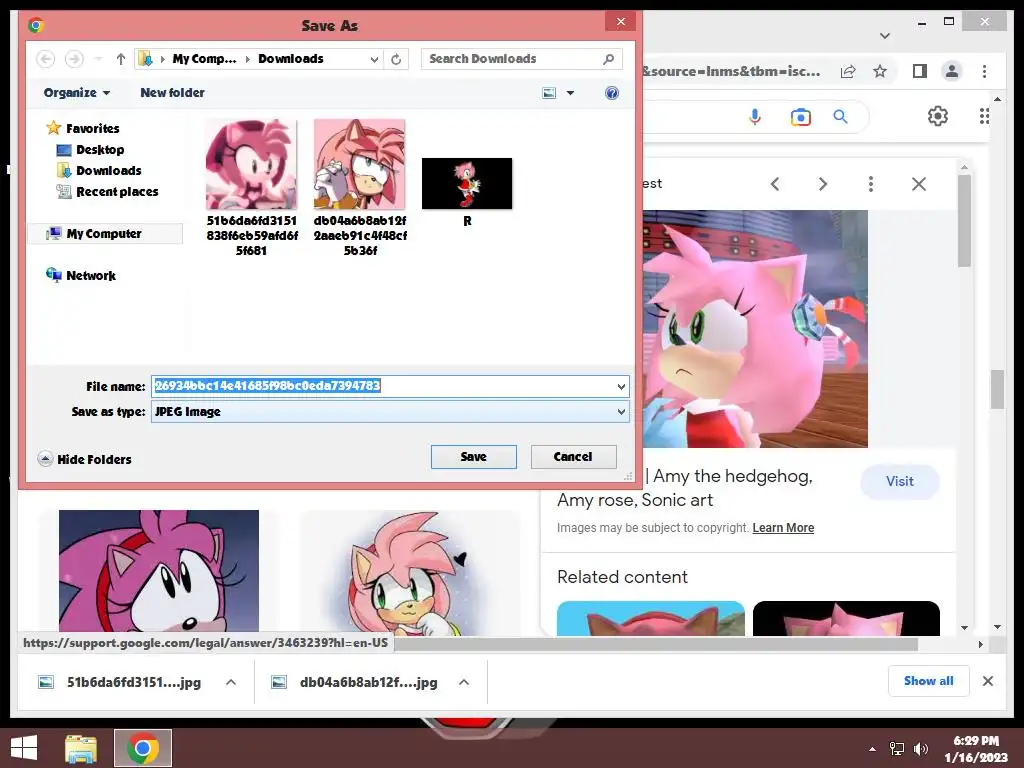Cancel the Save As dialog
Viewport: 1024px width, 768px height.
(x=573, y=456)
